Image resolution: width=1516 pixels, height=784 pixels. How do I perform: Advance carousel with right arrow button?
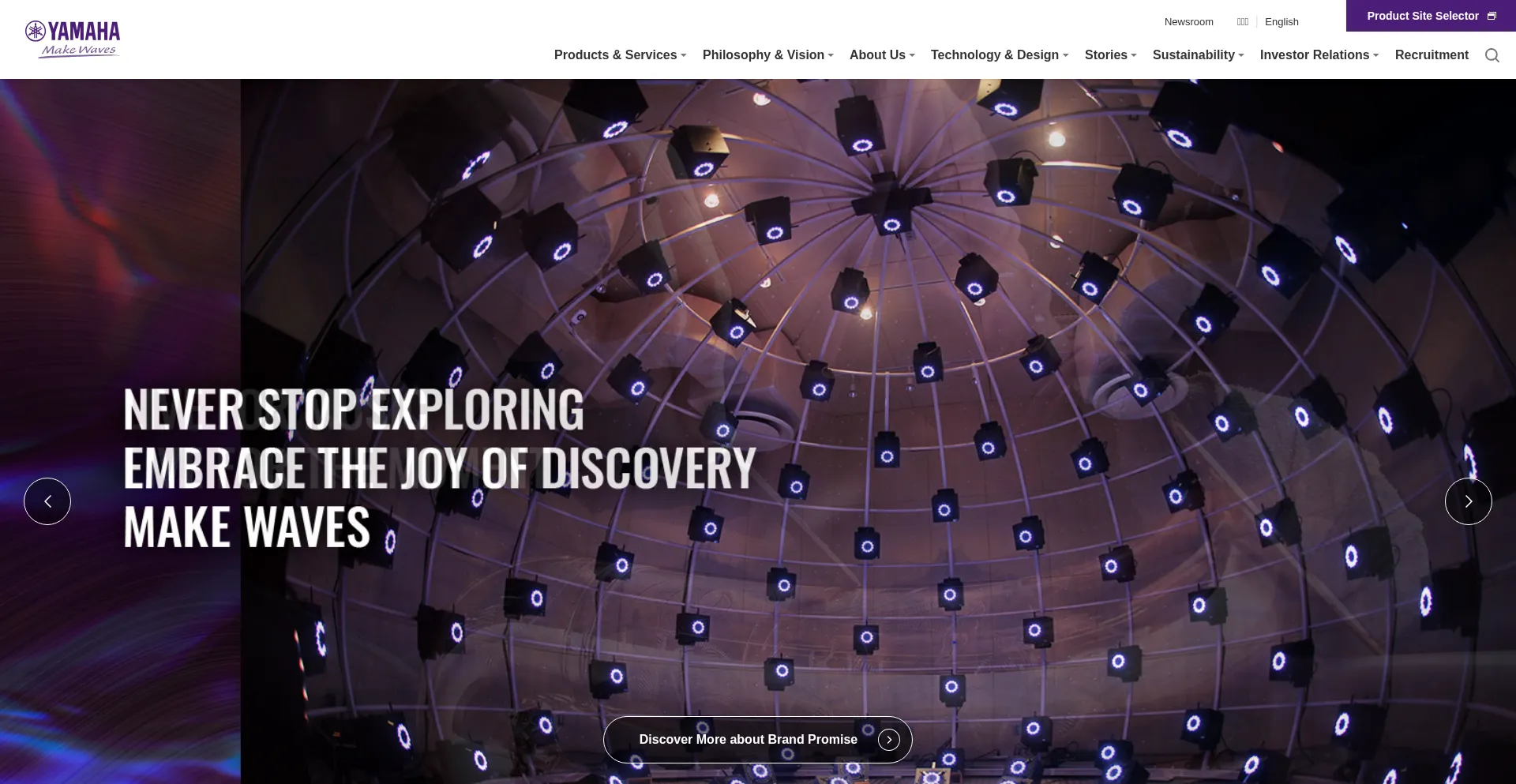1468,501
